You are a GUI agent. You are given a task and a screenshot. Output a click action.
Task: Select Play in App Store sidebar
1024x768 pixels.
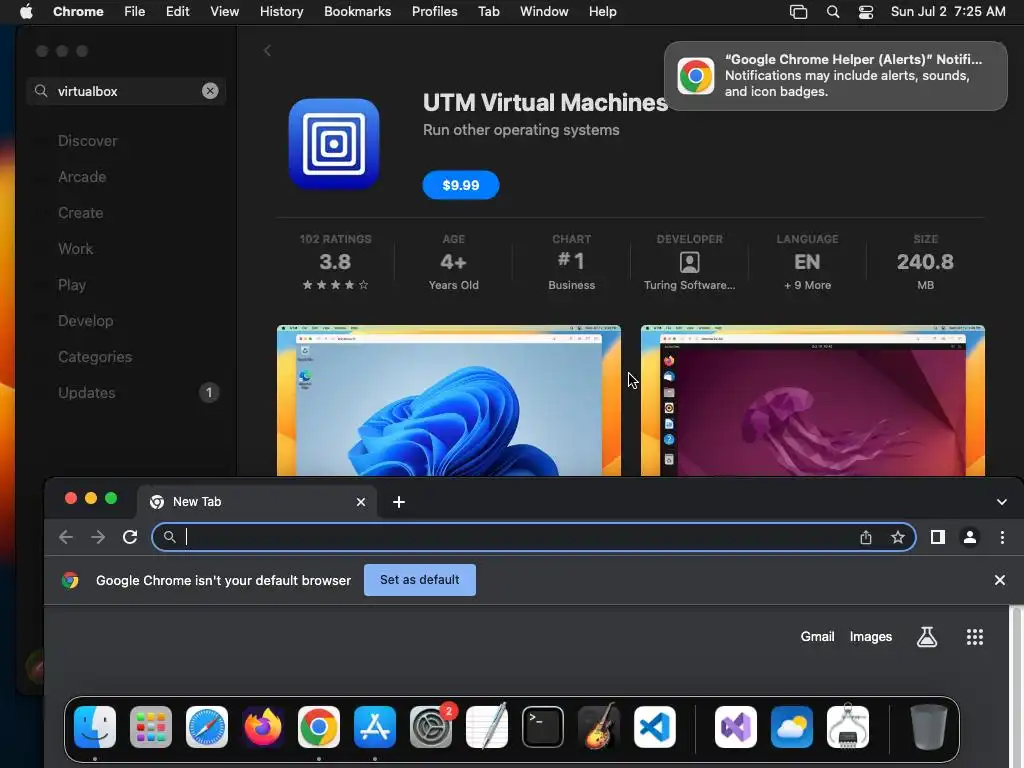coord(71,284)
